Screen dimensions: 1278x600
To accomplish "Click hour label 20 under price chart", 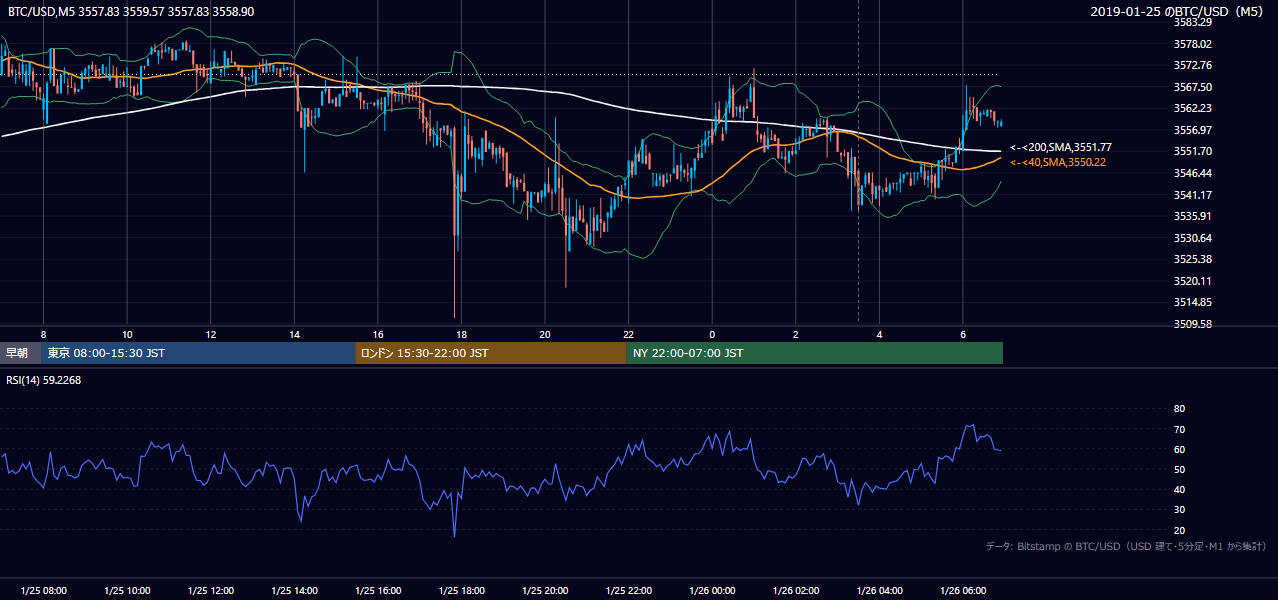I will click(545, 334).
